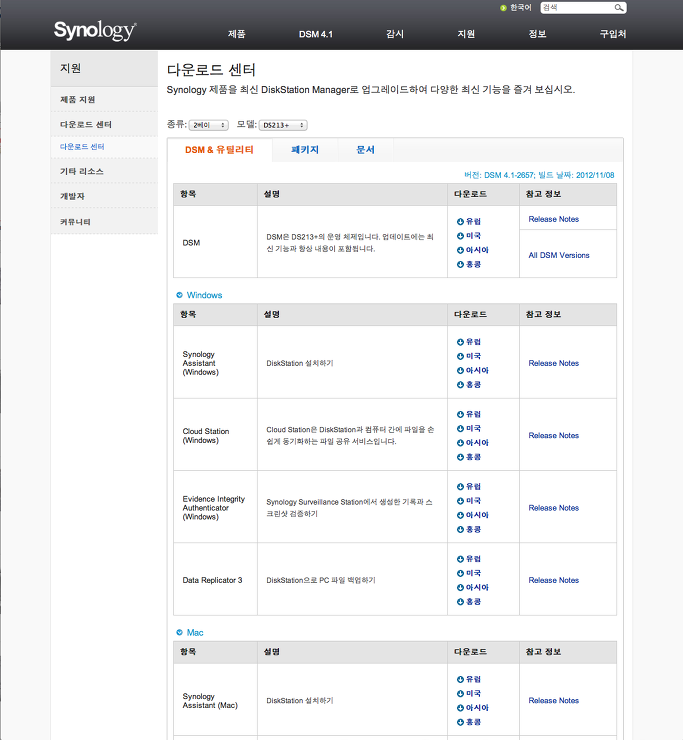Download Synology Assistant (Windows) via 미국 icon

tap(460, 356)
